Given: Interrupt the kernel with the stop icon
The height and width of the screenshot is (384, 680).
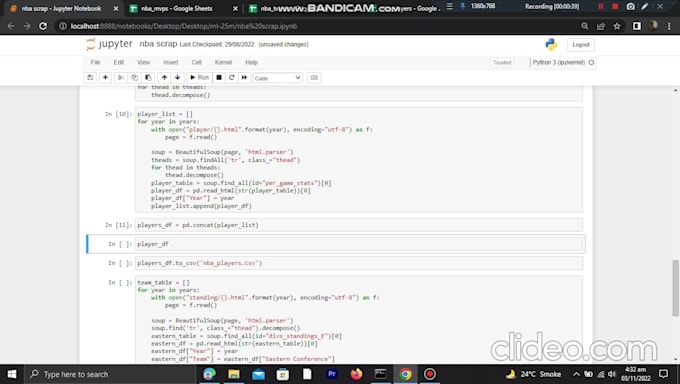Looking at the screenshot, I should coord(219,78).
